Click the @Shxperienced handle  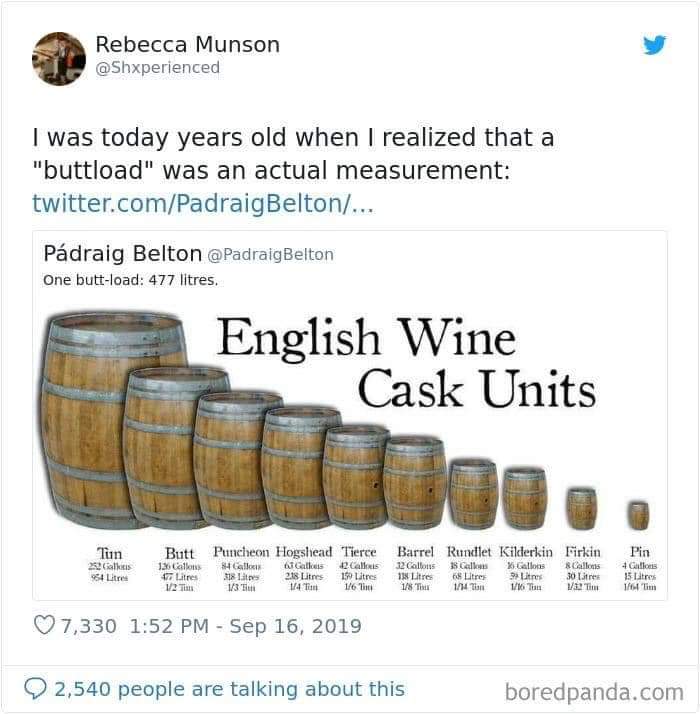coord(157,68)
